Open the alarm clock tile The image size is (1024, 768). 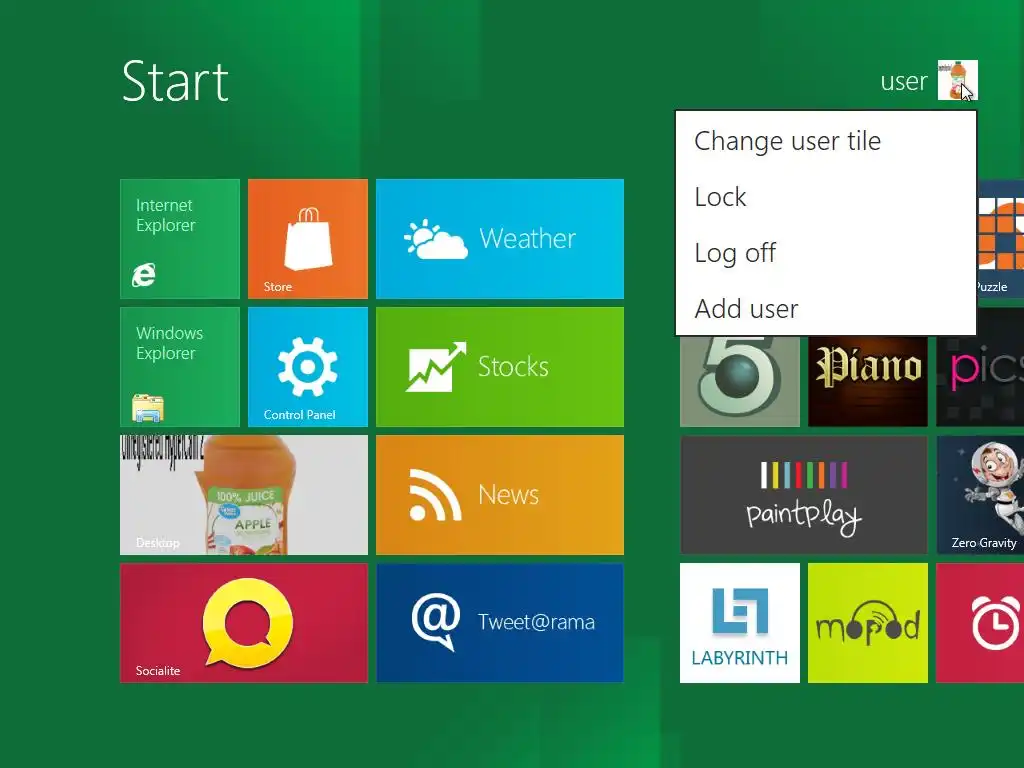tap(980, 623)
